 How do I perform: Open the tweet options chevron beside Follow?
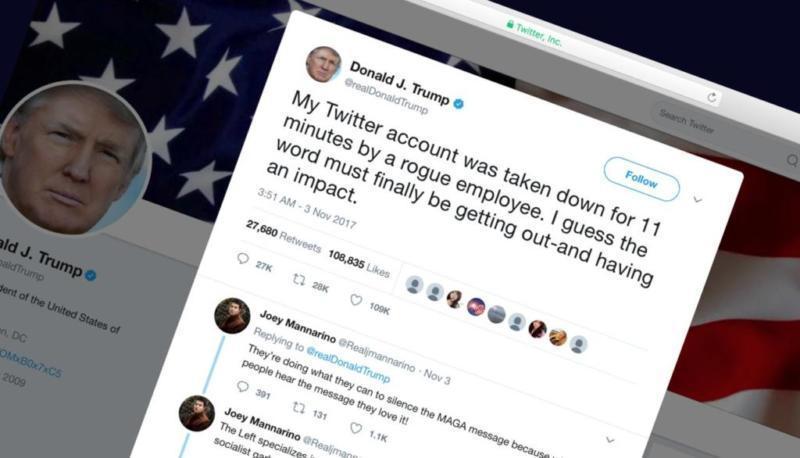coord(697,199)
